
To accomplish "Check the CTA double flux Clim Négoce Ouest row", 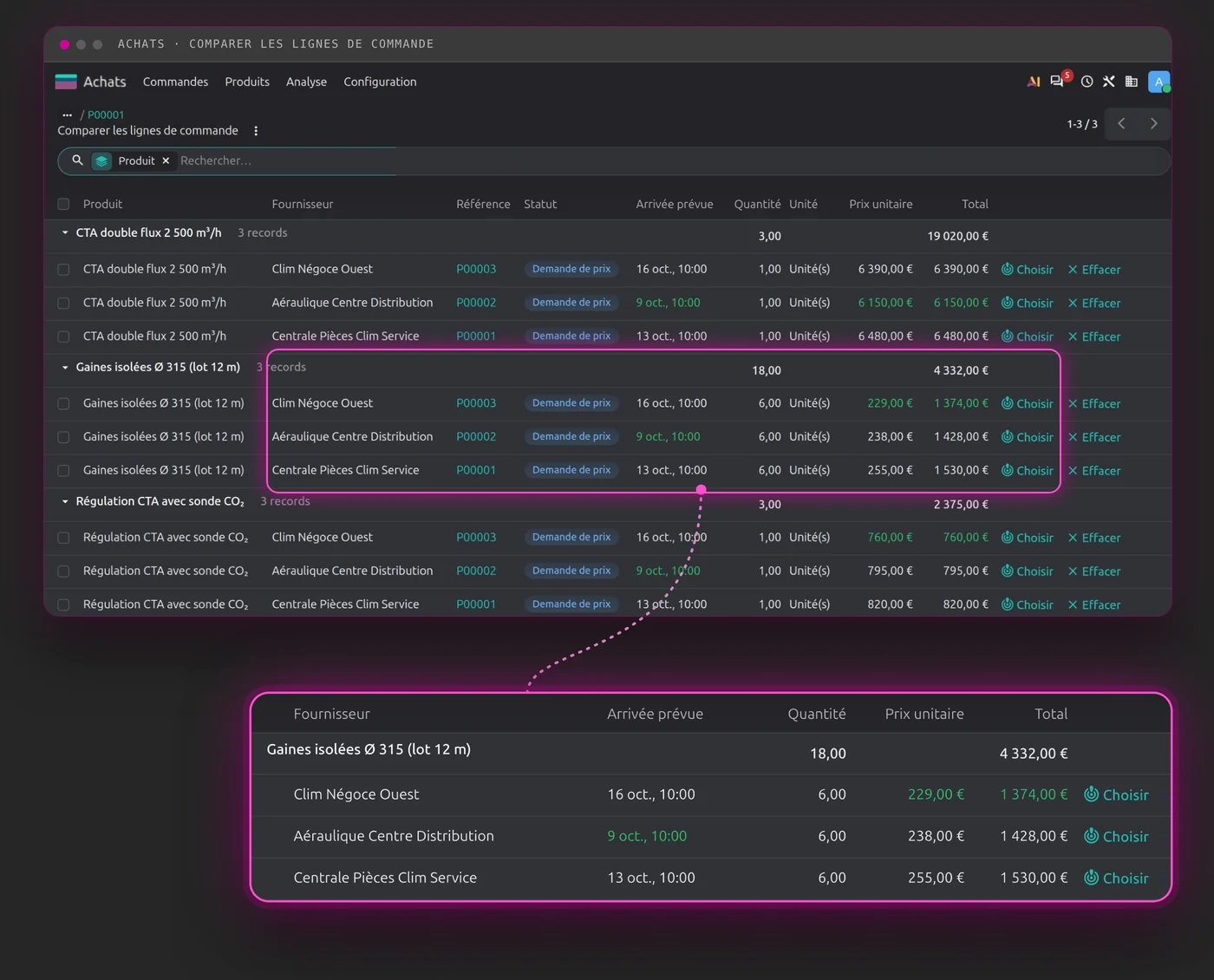I will coord(63,270).
